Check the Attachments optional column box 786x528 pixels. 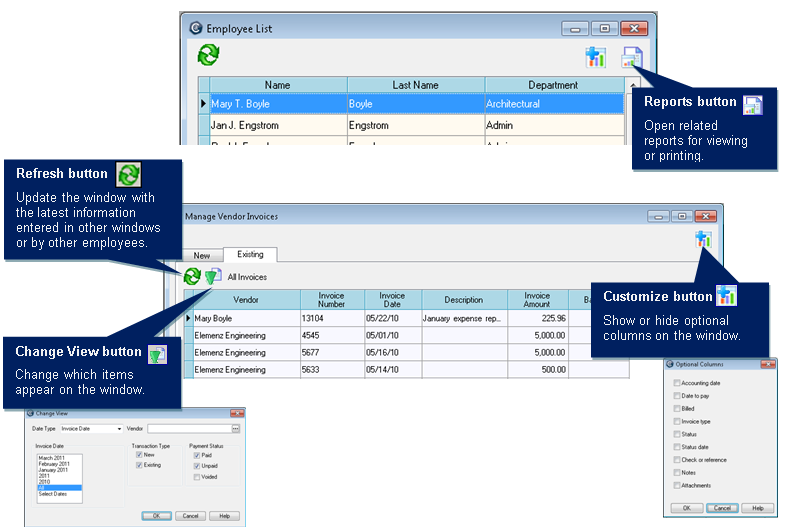(x=677, y=485)
